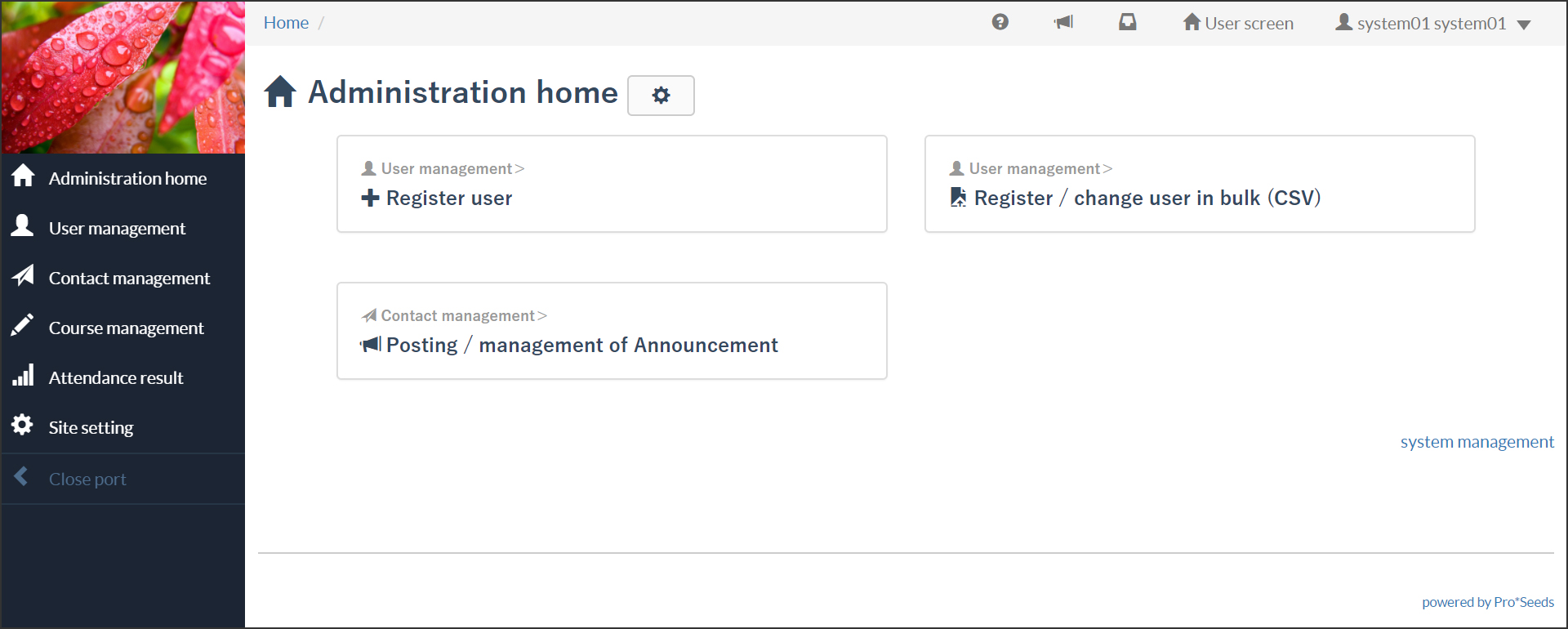Open the system management link
Image resolution: width=1568 pixels, height=629 pixels.
point(1477,442)
